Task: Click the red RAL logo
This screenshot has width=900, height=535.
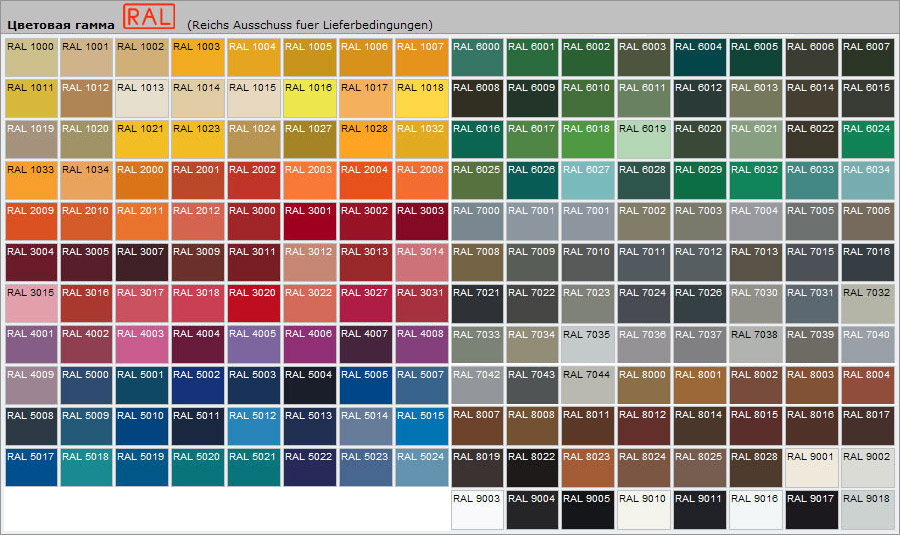Action: [148, 16]
